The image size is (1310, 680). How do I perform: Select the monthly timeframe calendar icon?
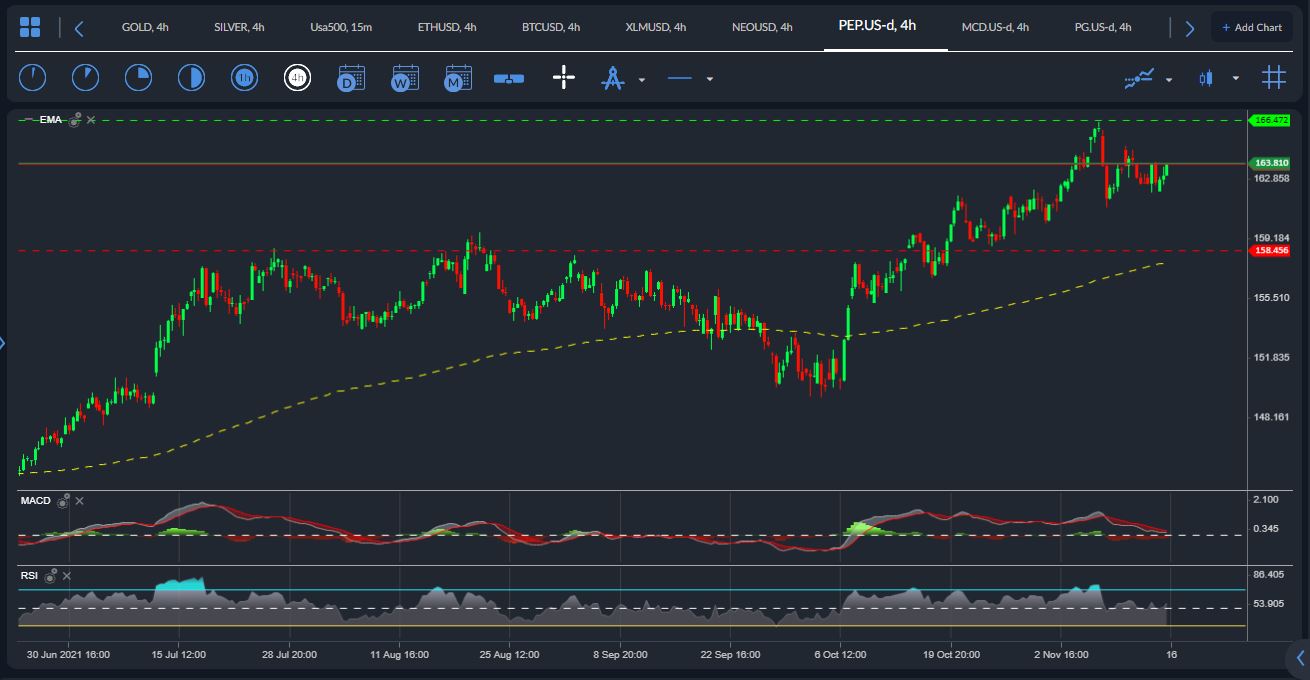[x=458, y=77]
